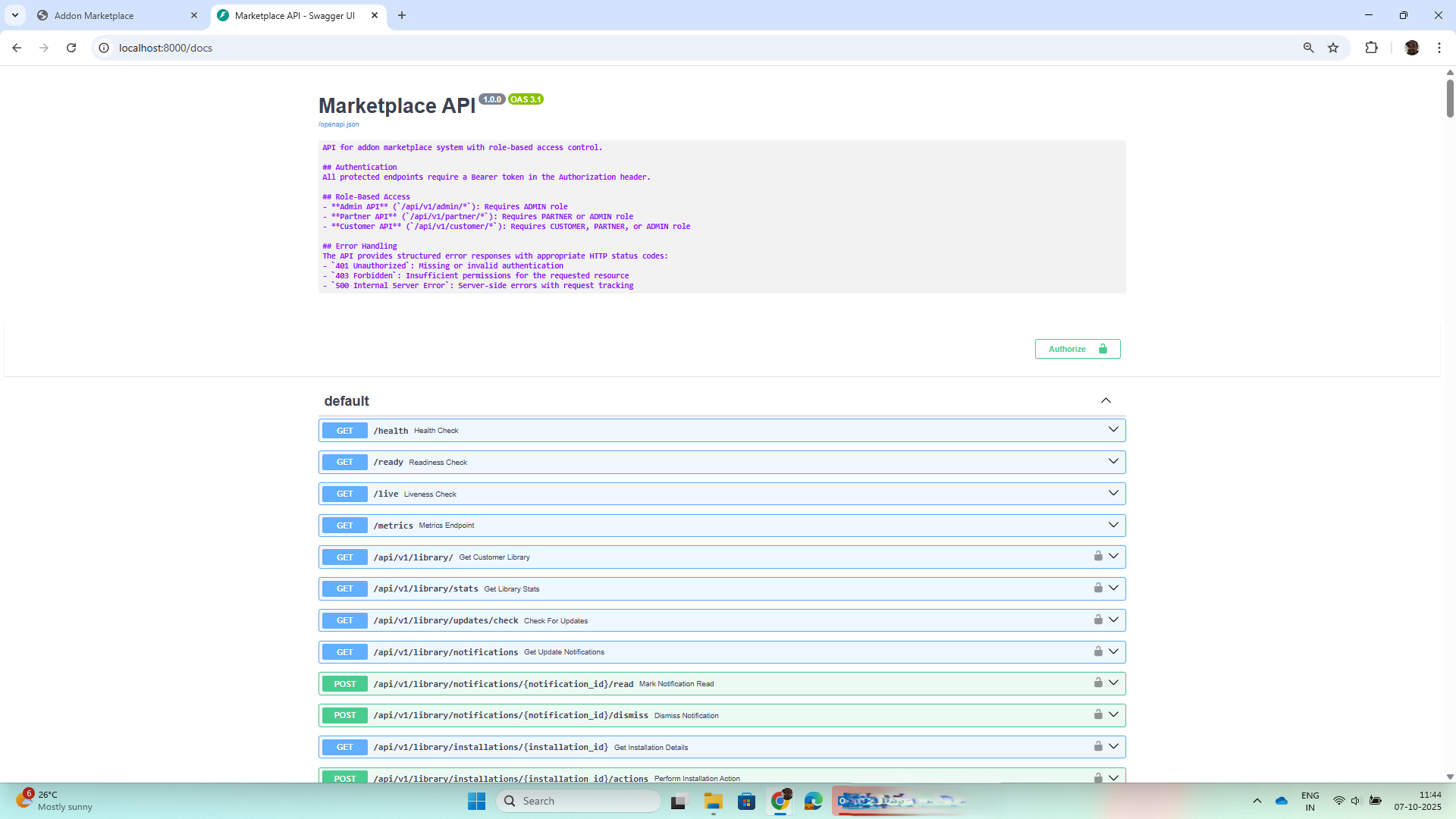
Task: Reload the Swagger docs page
Action: coord(71,48)
